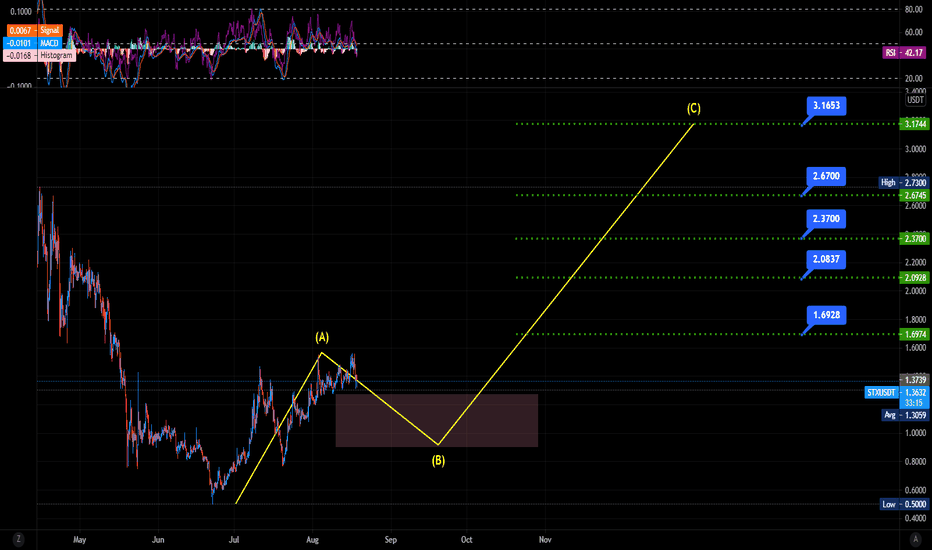Click the gray 1.3739 crosshair price label

[915, 380]
